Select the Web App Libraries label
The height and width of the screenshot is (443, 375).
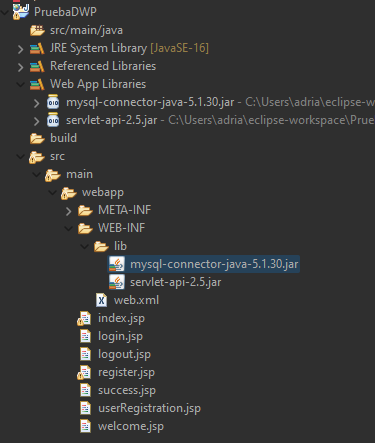click(98, 84)
